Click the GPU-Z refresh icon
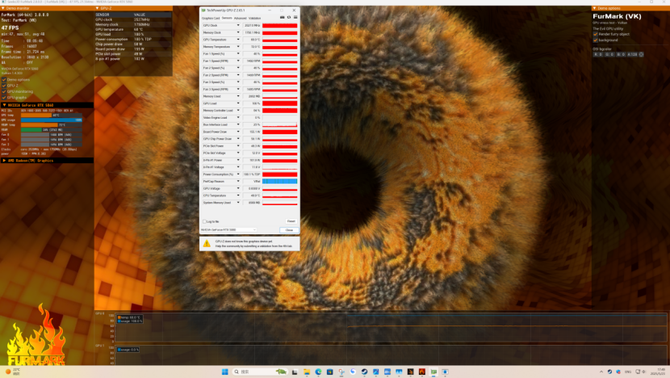670x378 pixels. 289,18
